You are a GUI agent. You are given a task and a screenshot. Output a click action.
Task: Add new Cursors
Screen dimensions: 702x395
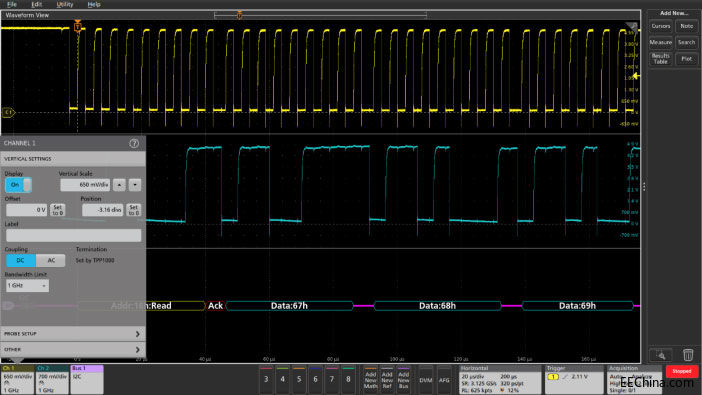(x=660, y=26)
